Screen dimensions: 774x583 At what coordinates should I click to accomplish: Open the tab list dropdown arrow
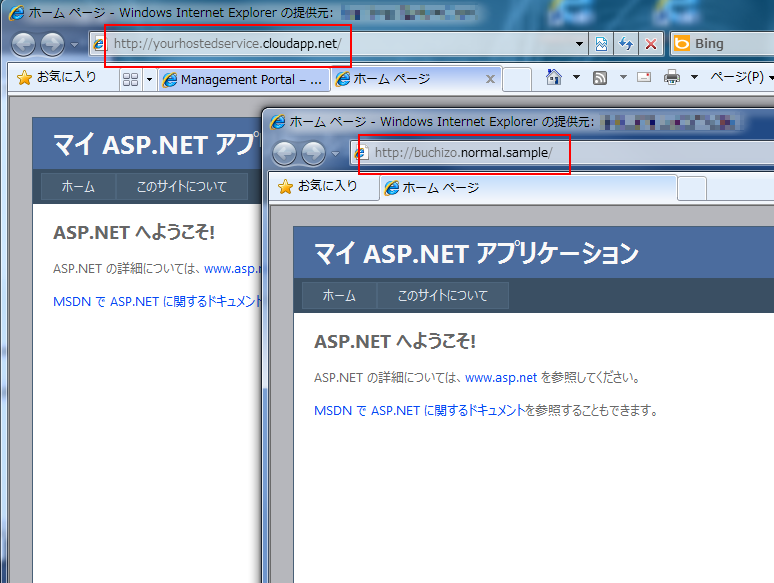(x=149, y=79)
